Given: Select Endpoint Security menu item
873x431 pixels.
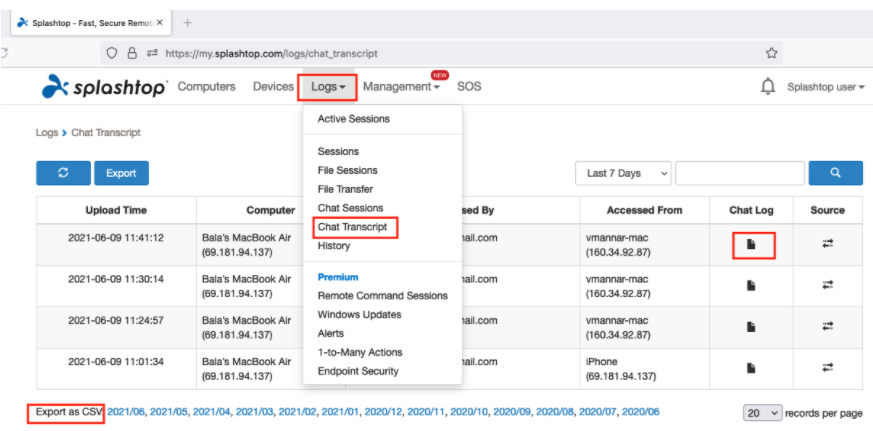Looking at the screenshot, I should click(358, 371).
